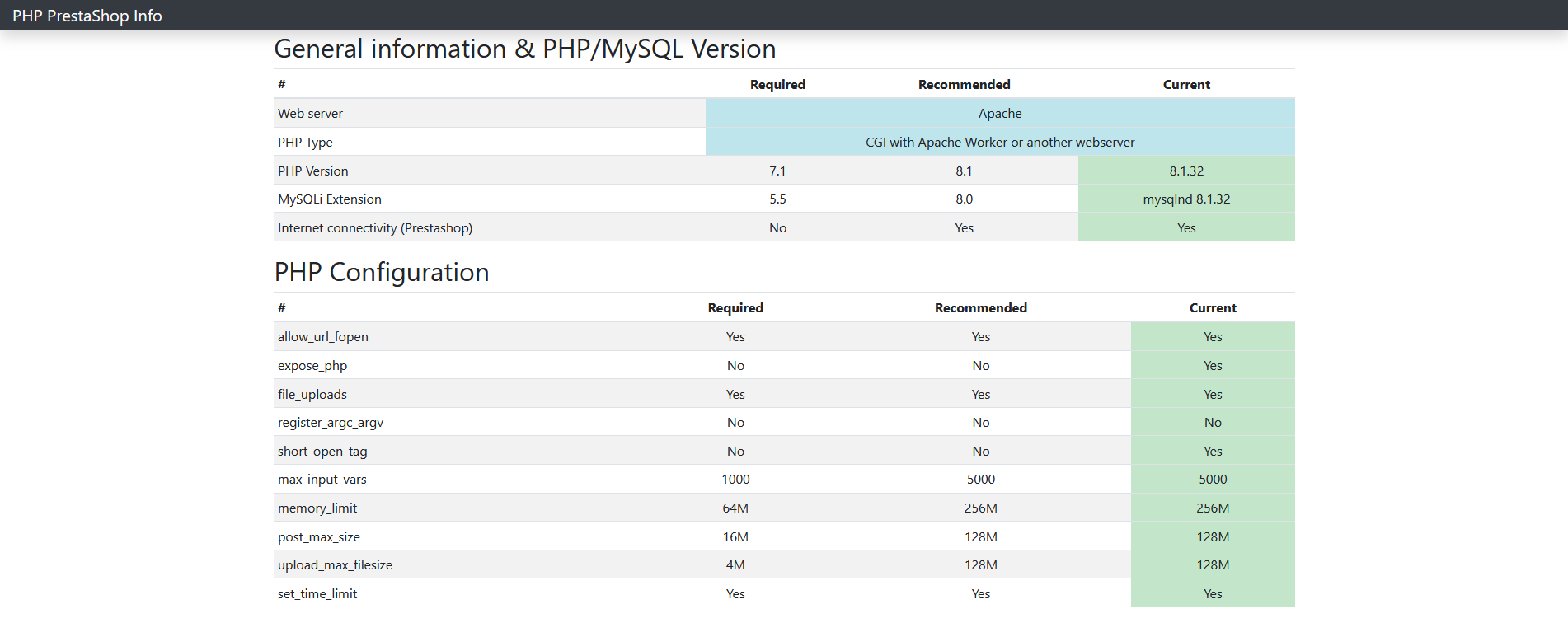Click the memory_limit row label

pos(317,508)
